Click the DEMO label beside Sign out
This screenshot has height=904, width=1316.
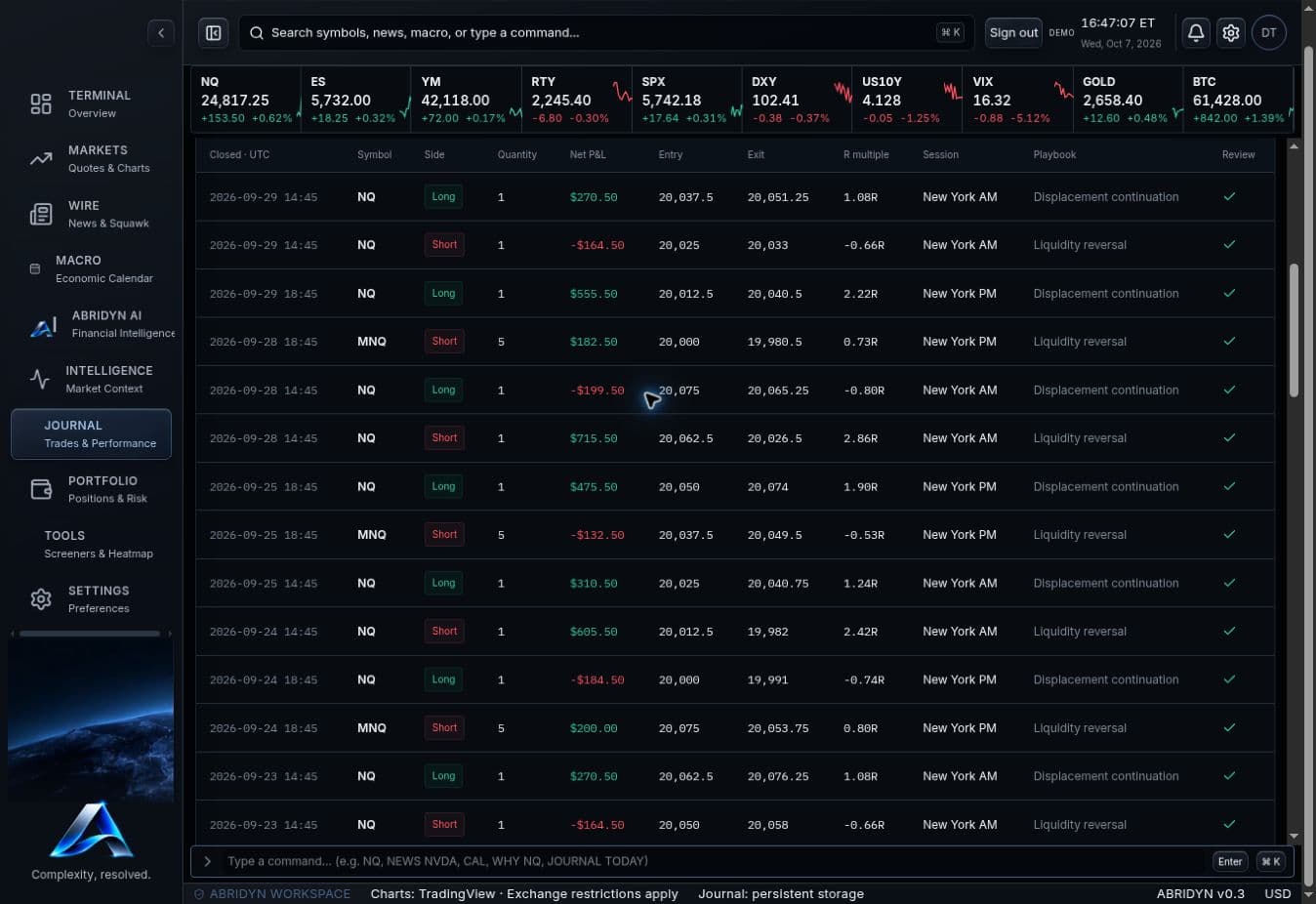pos(1061,32)
